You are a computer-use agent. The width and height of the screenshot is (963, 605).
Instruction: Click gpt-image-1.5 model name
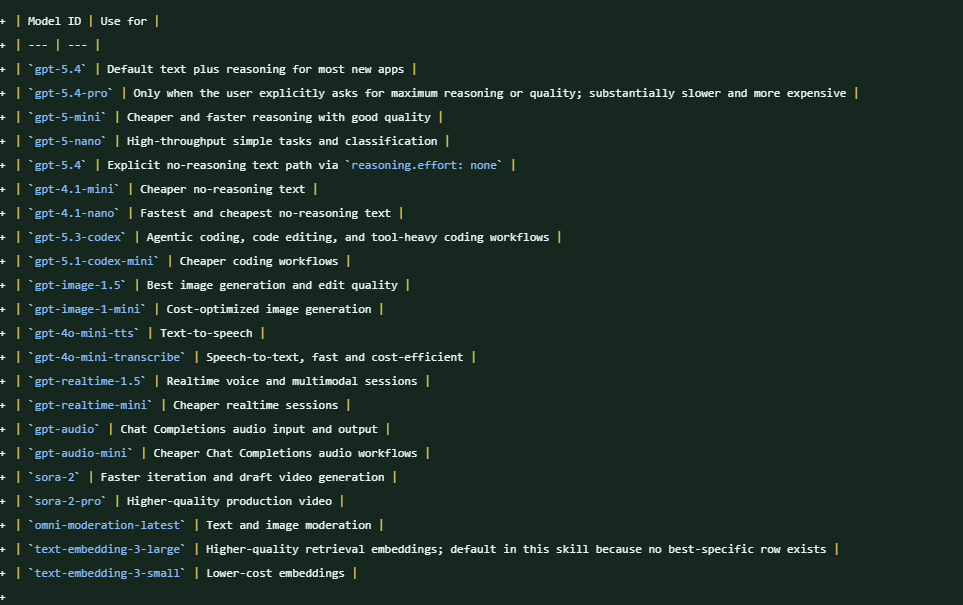click(77, 285)
